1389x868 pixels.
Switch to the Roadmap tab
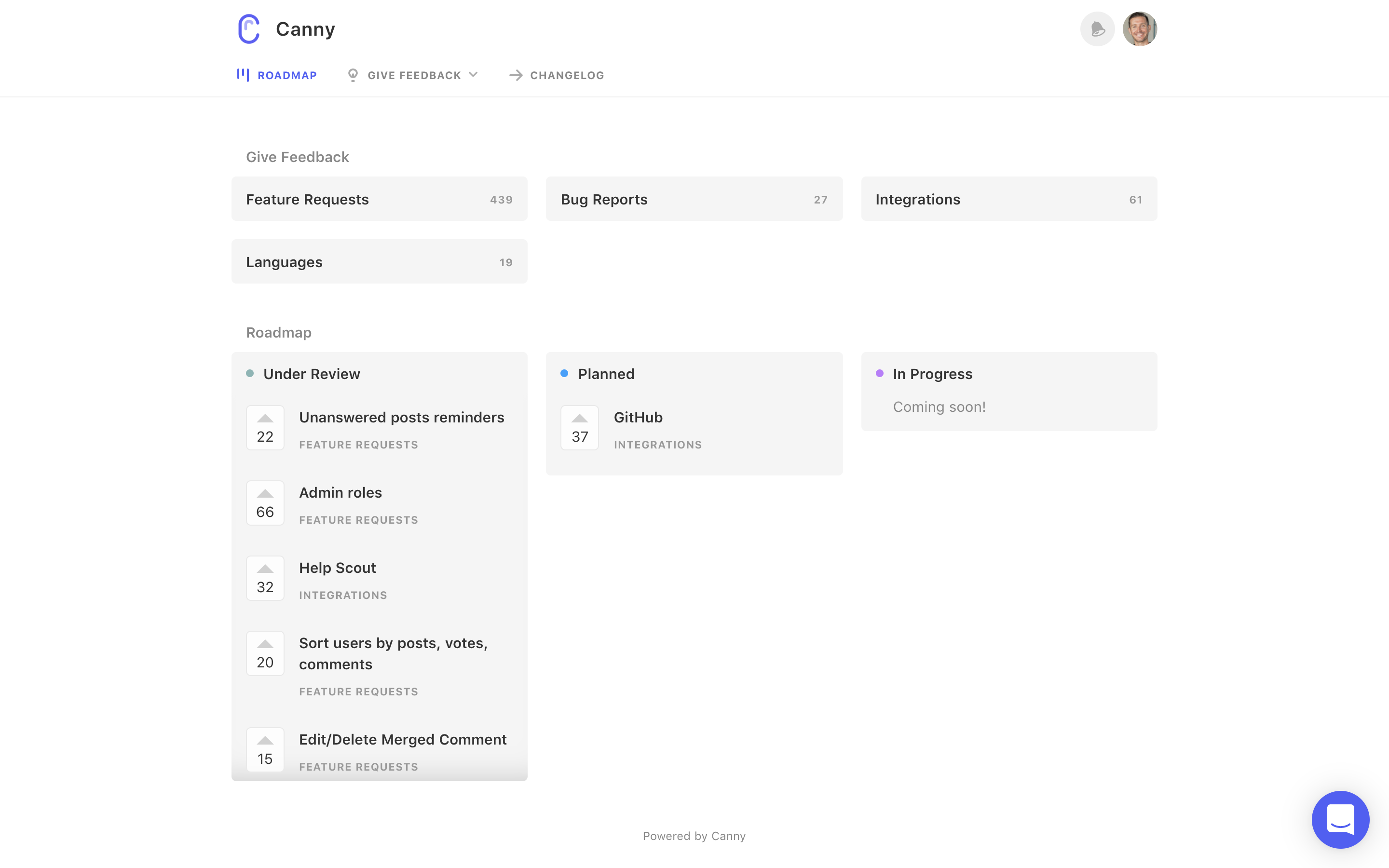[x=277, y=75]
